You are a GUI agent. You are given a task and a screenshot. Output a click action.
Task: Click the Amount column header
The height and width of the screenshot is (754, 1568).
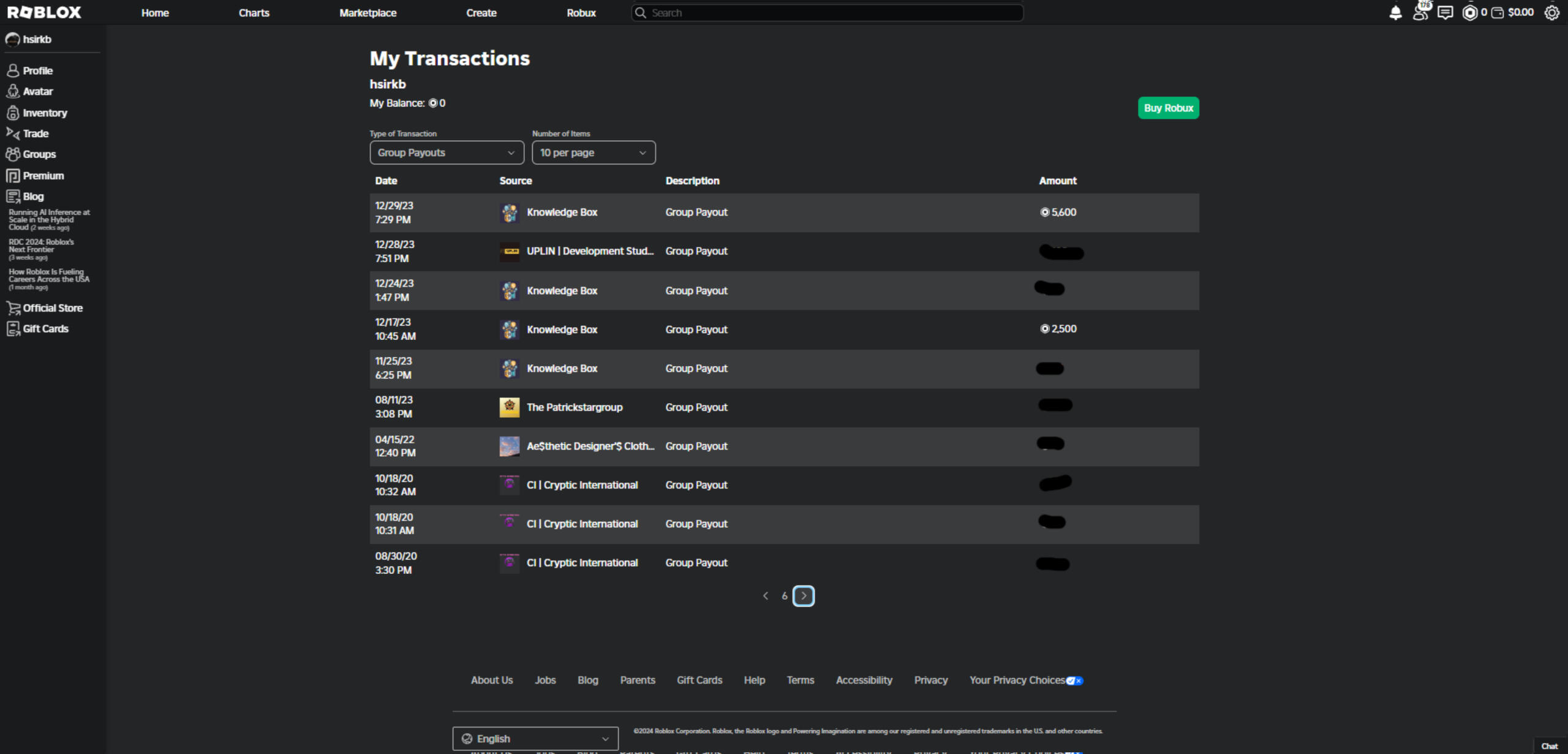(1058, 181)
